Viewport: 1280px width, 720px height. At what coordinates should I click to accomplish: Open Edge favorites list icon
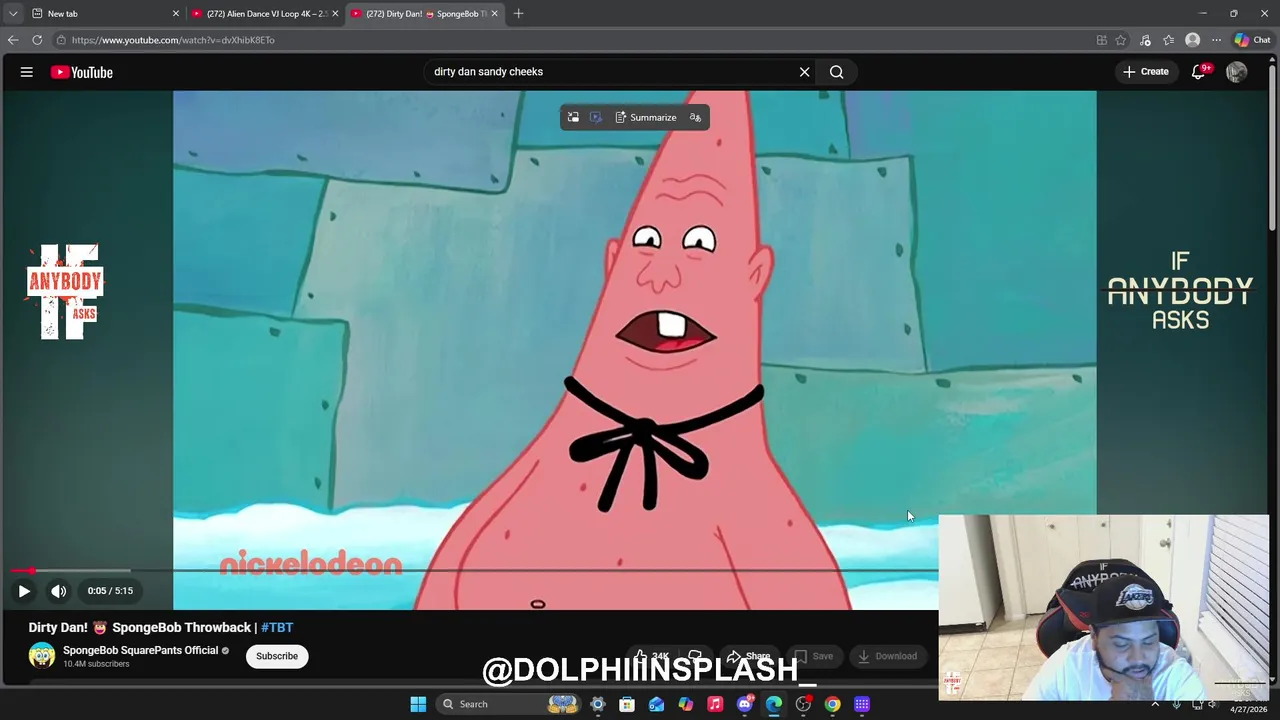[x=1169, y=40]
